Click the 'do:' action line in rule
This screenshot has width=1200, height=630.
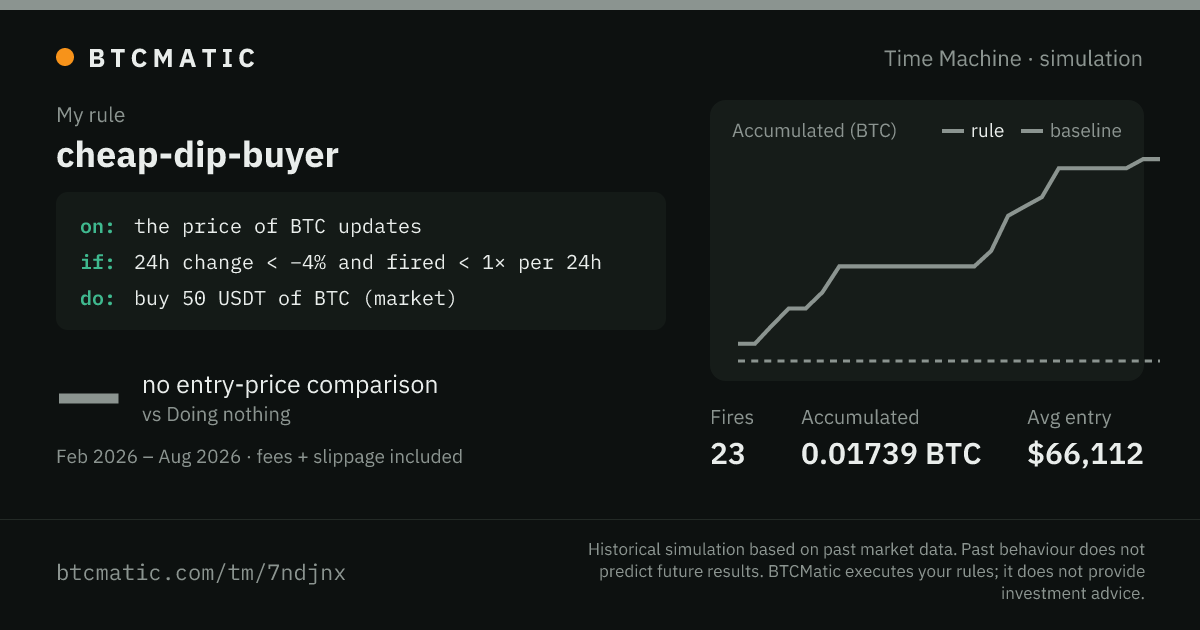(268, 298)
